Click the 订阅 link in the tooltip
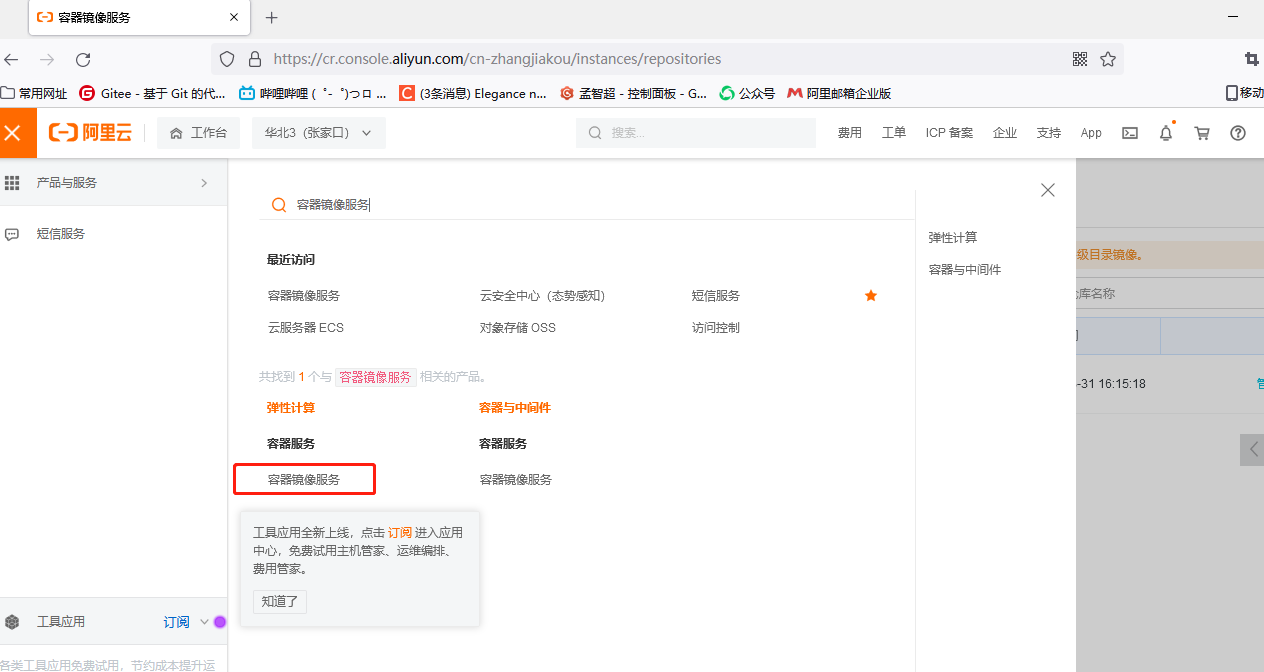The width and height of the screenshot is (1264, 672). [x=400, y=533]
